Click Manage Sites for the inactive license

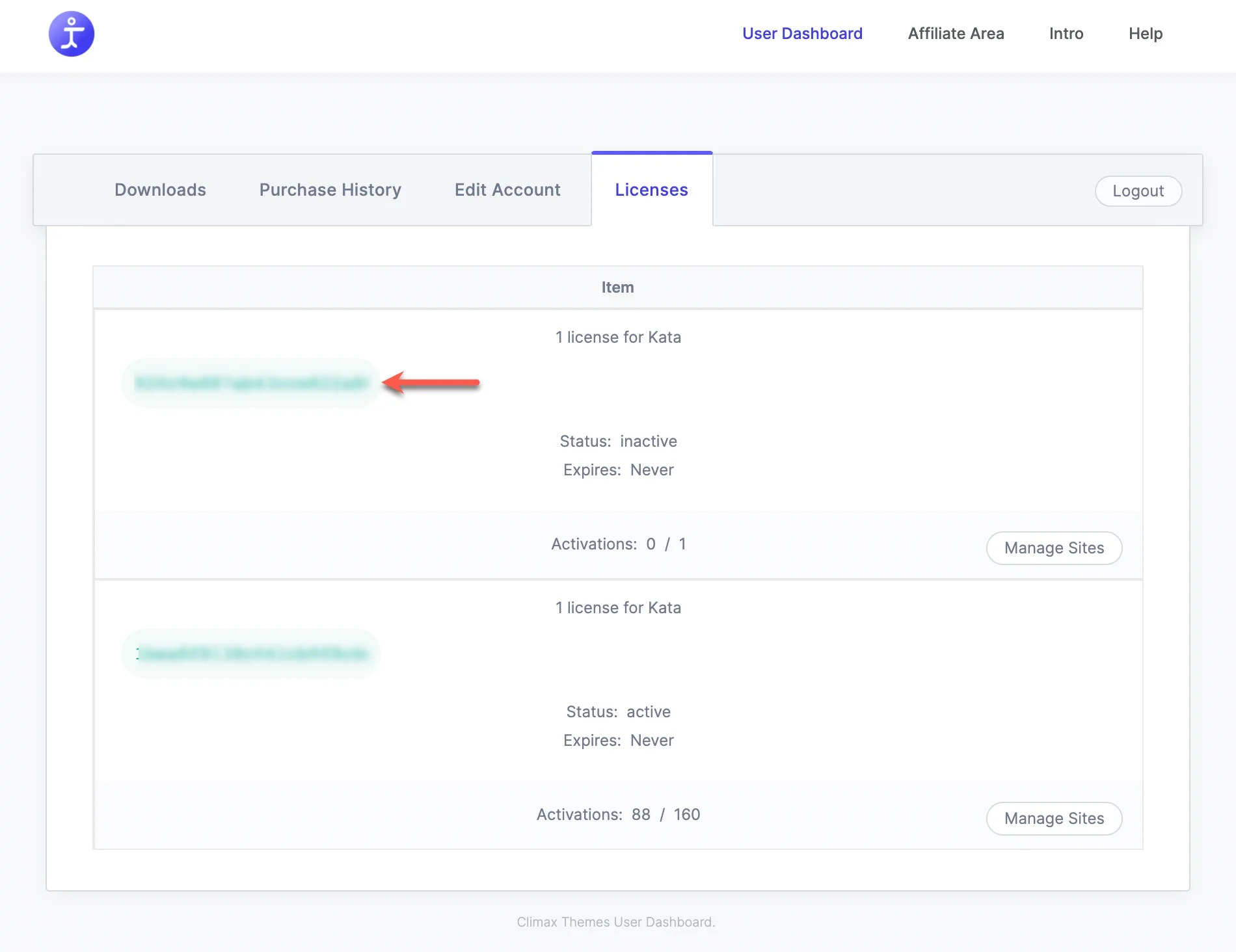(1054, 548)
